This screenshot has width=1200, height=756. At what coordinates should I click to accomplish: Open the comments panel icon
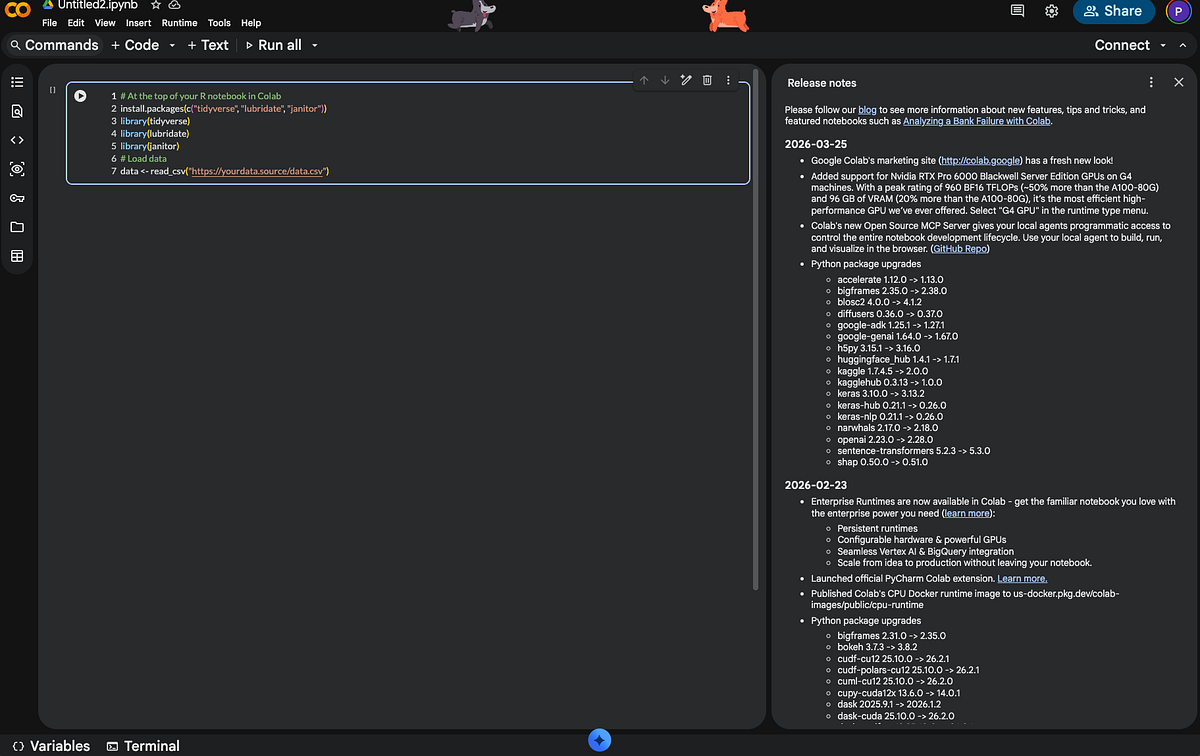point(1018,11)
